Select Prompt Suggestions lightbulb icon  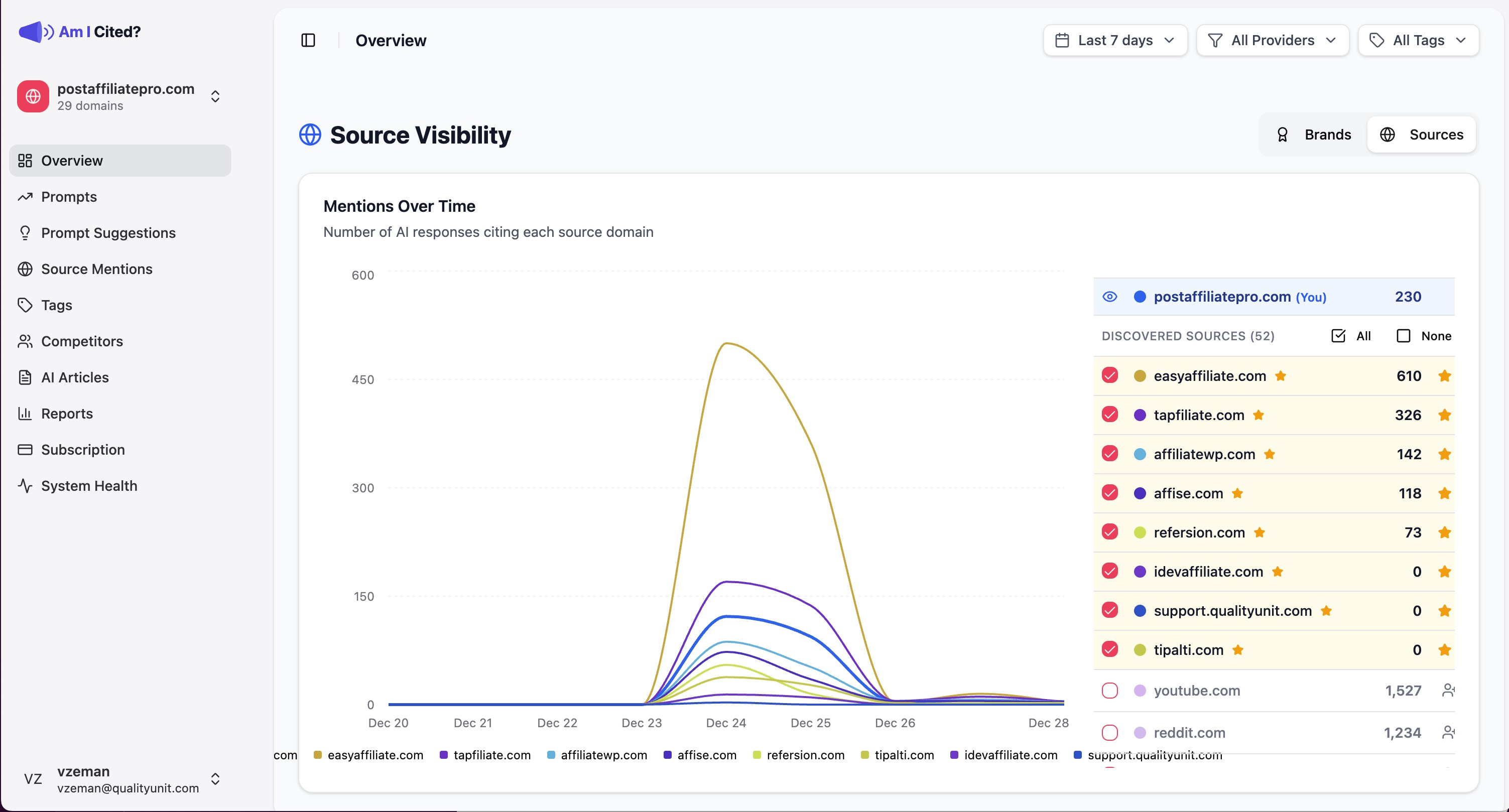coord(26,233)
